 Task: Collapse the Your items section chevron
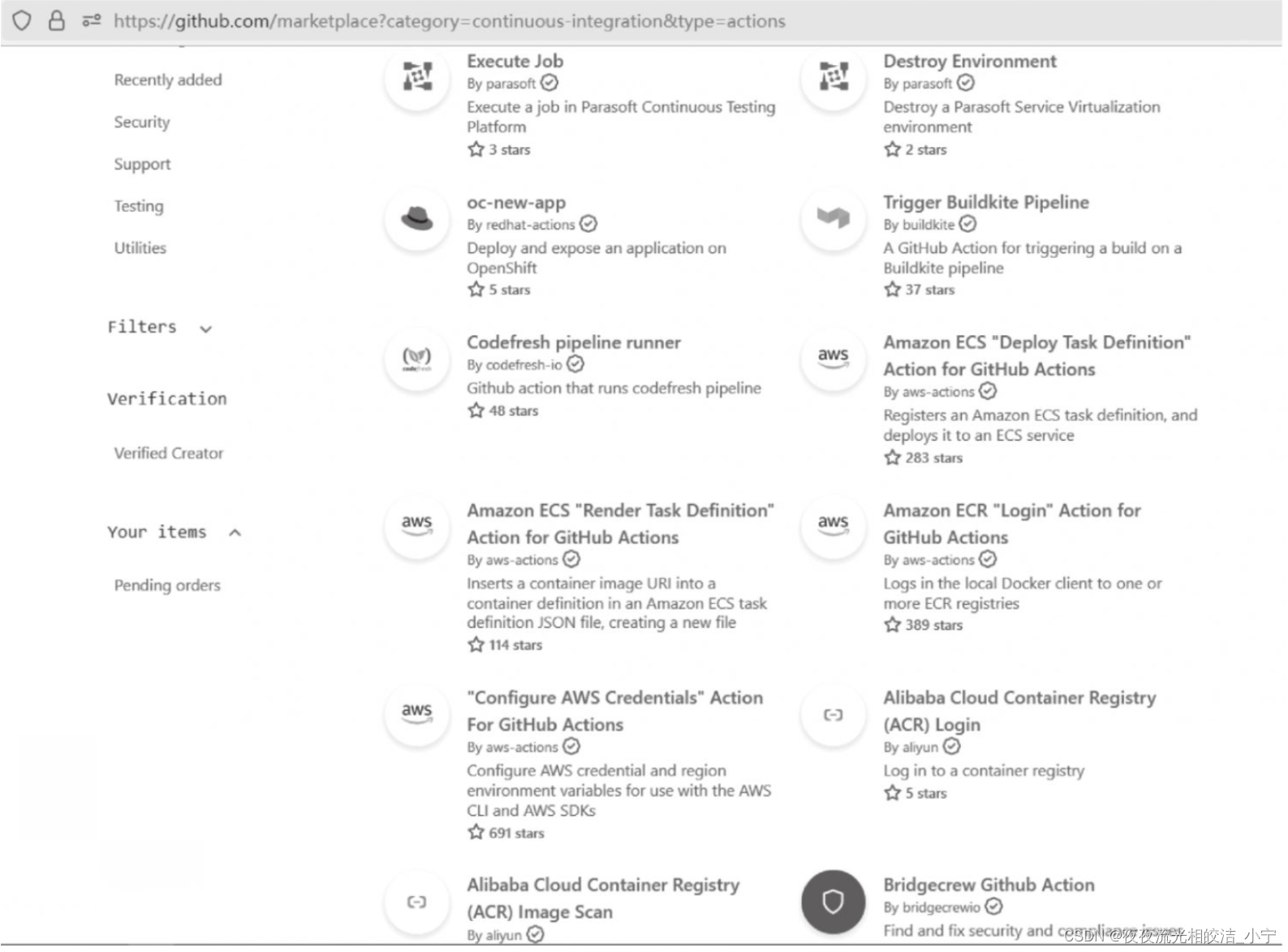[x=235, y=532]
